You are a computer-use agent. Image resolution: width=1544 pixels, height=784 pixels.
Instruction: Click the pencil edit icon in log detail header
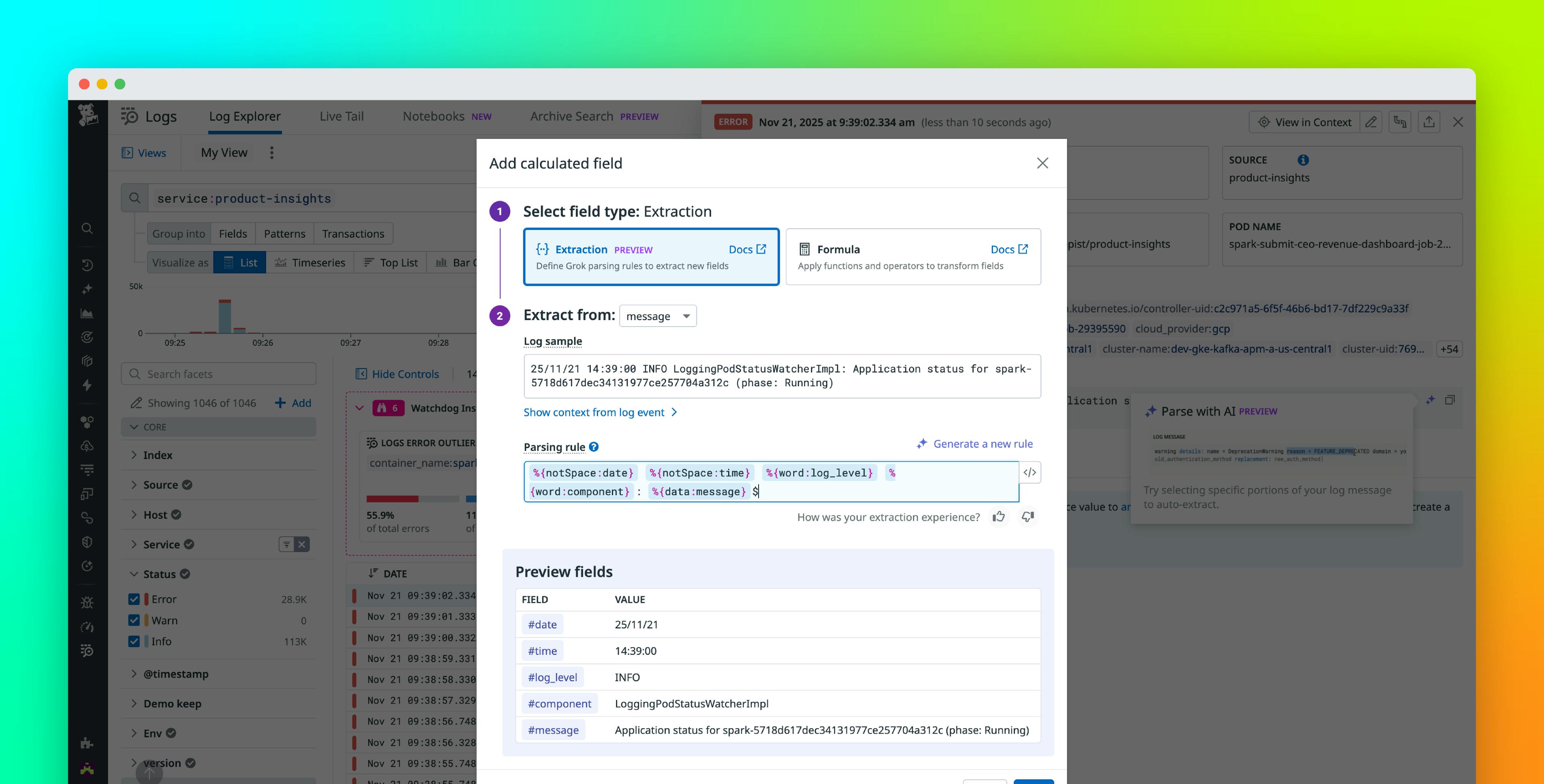click(1371, 122)
